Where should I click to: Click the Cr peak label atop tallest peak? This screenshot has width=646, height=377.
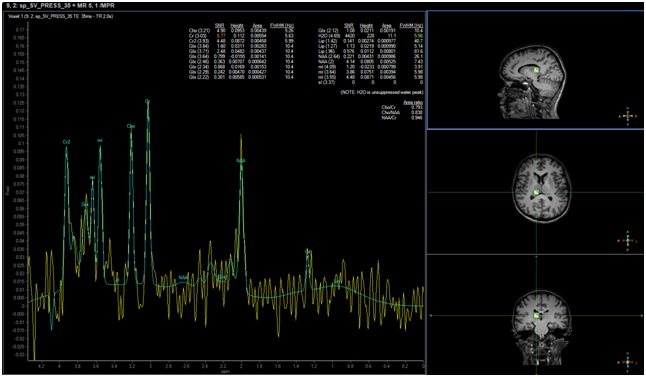coord(147,101)
